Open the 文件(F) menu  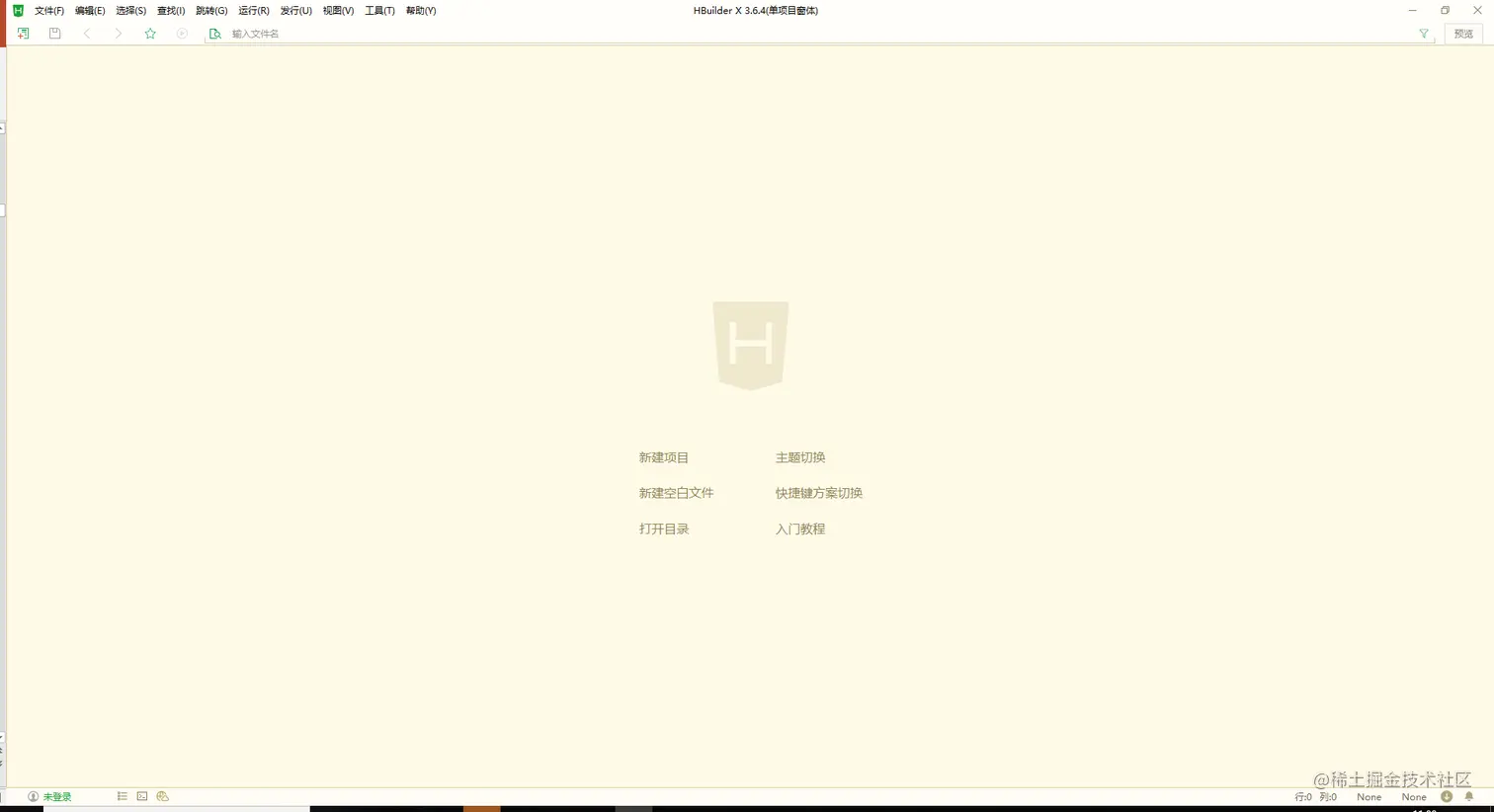coord(49,11)
